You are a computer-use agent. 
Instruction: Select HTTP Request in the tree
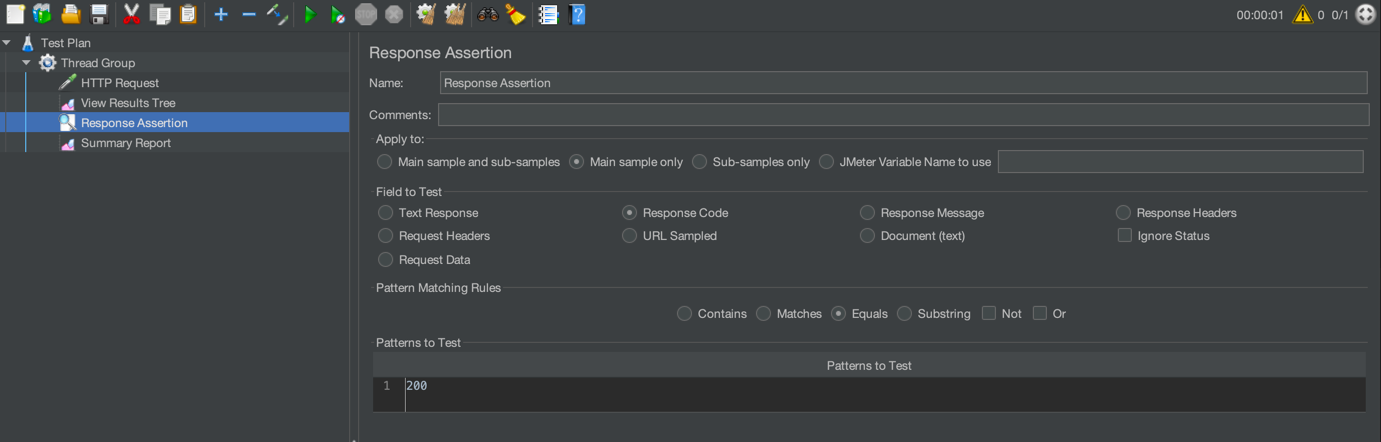119,83
